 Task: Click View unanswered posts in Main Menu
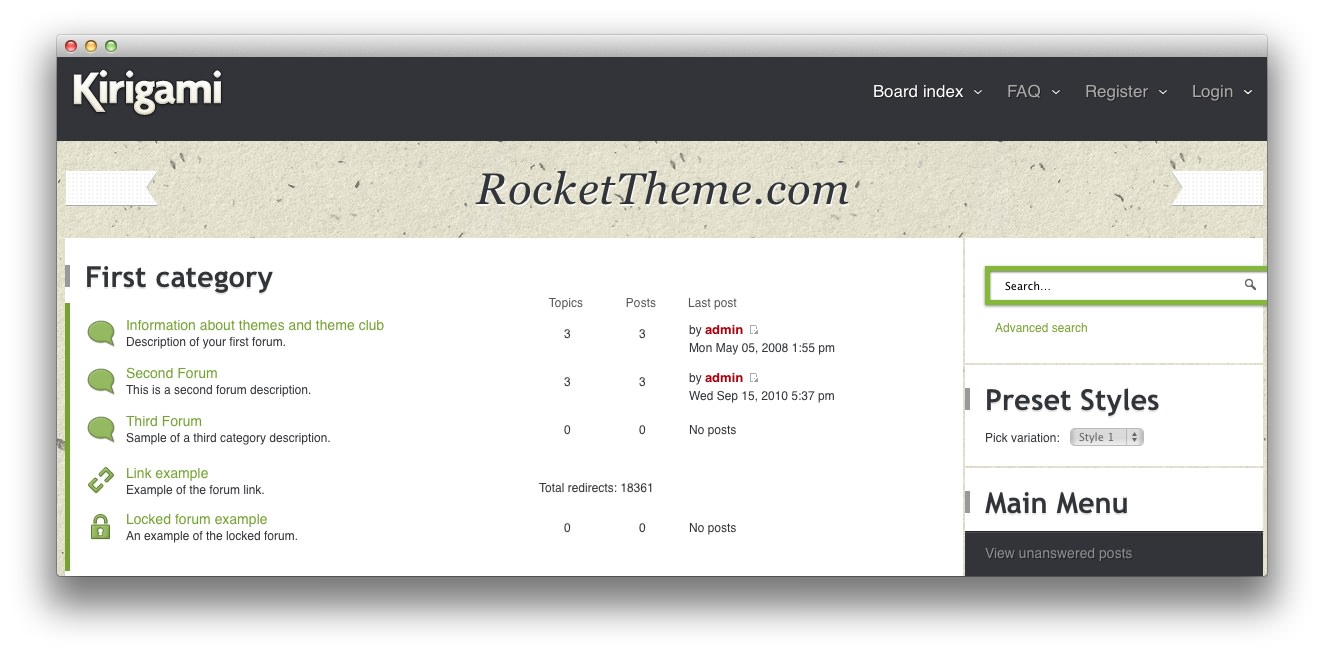click(x=1058, y=553)
